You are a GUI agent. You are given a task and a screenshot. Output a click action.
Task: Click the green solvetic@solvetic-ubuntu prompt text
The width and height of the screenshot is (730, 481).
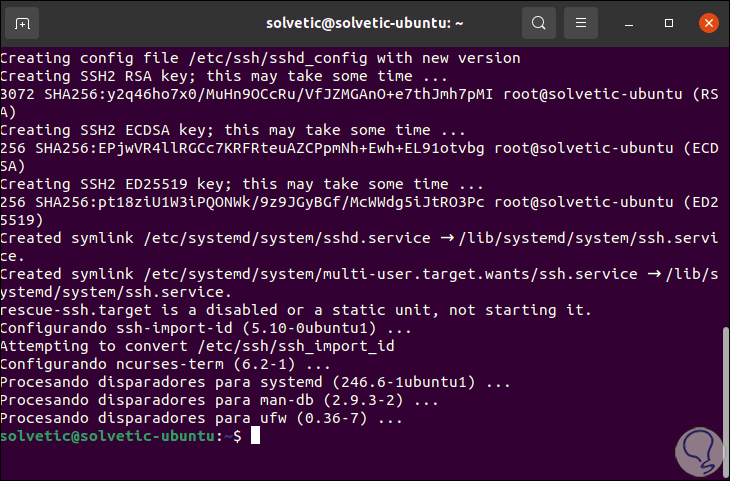[x=110, y=437]
